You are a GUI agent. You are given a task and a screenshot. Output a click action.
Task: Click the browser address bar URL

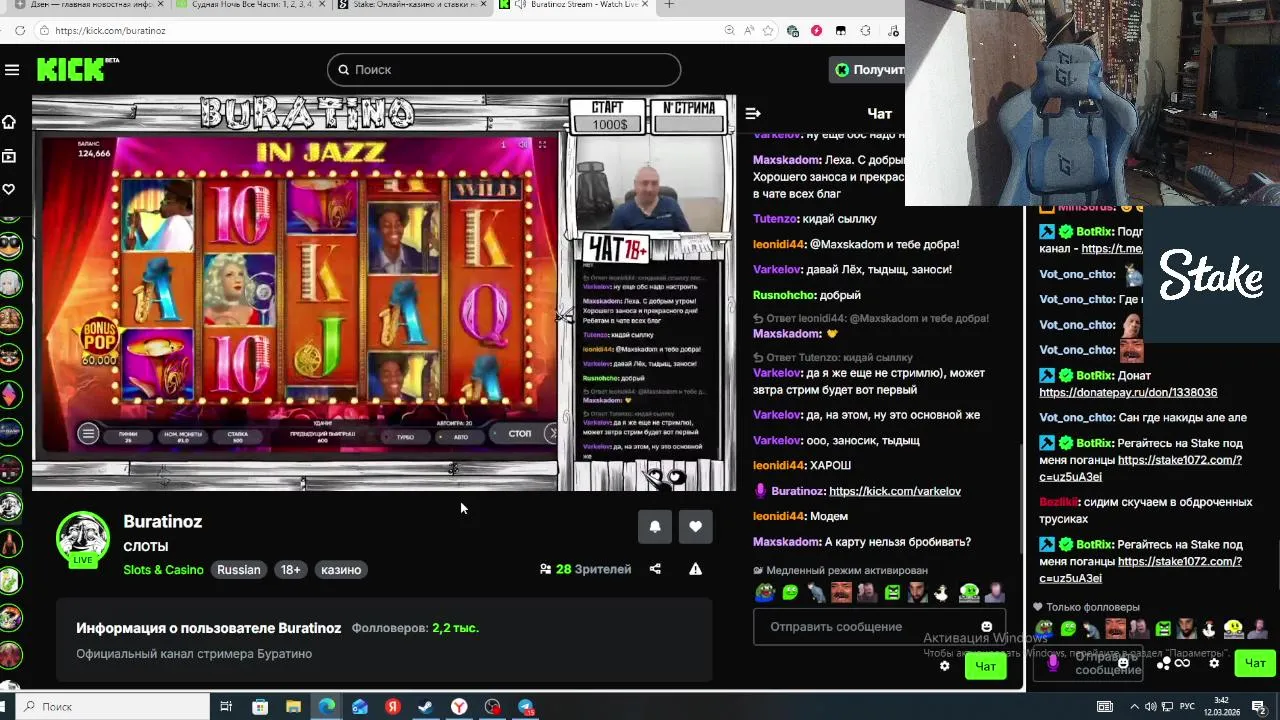(x=110, y=31)
